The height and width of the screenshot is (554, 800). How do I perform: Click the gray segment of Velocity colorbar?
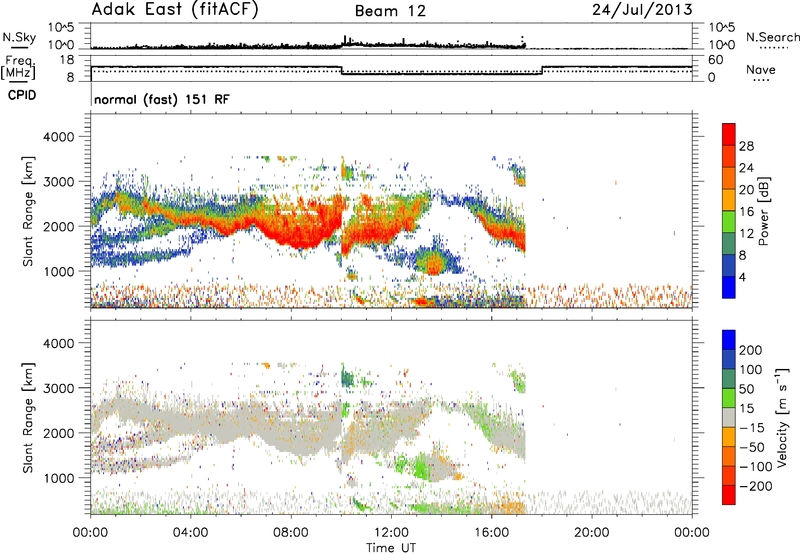(x=729, y=417)
